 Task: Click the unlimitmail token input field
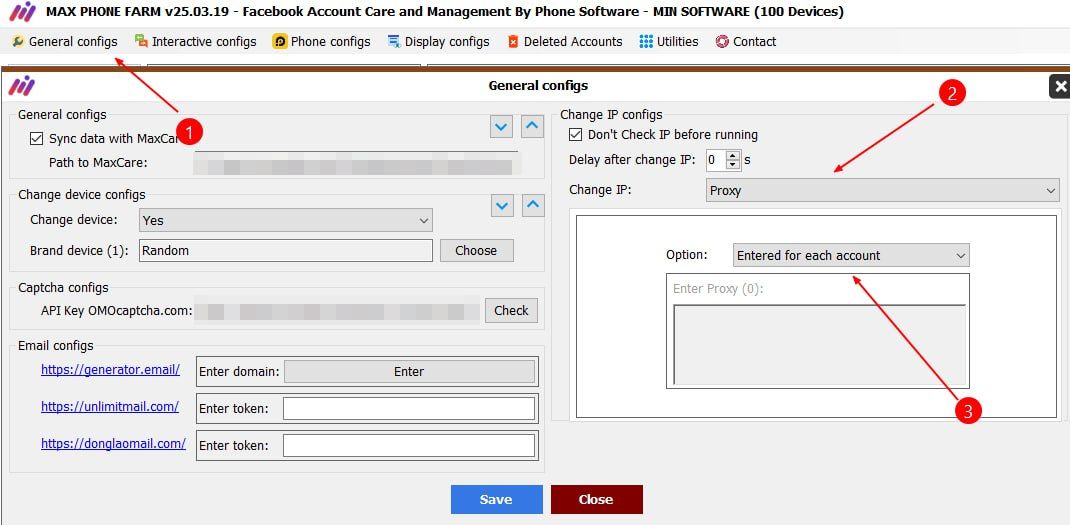tap(409, 409)
